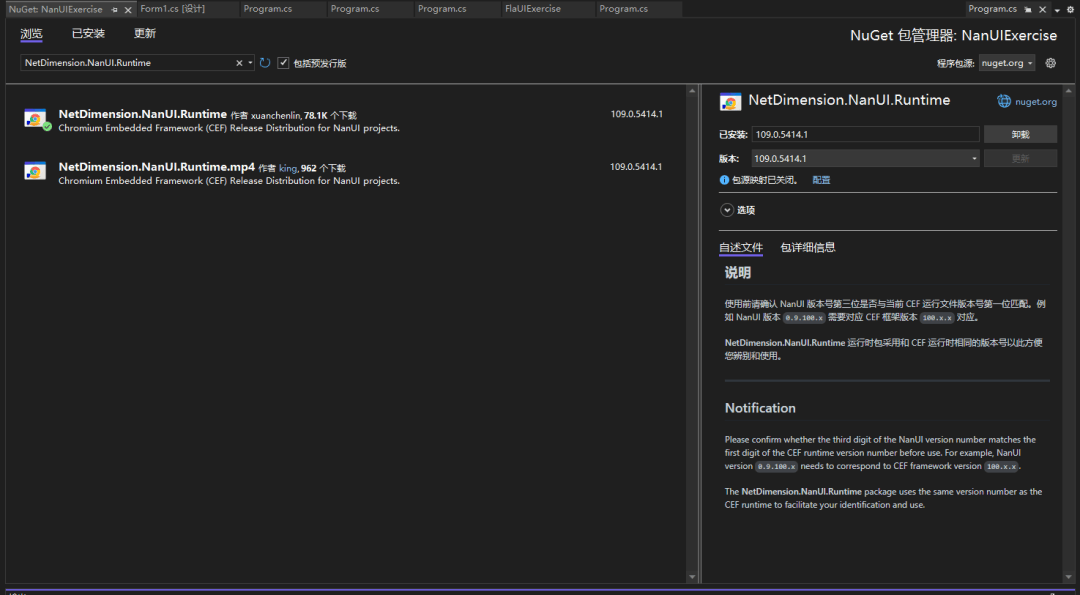The height and width of the screenshot is (595, 1080).
Task: Open search history dropdown arrow
Action: pos(249,63)
